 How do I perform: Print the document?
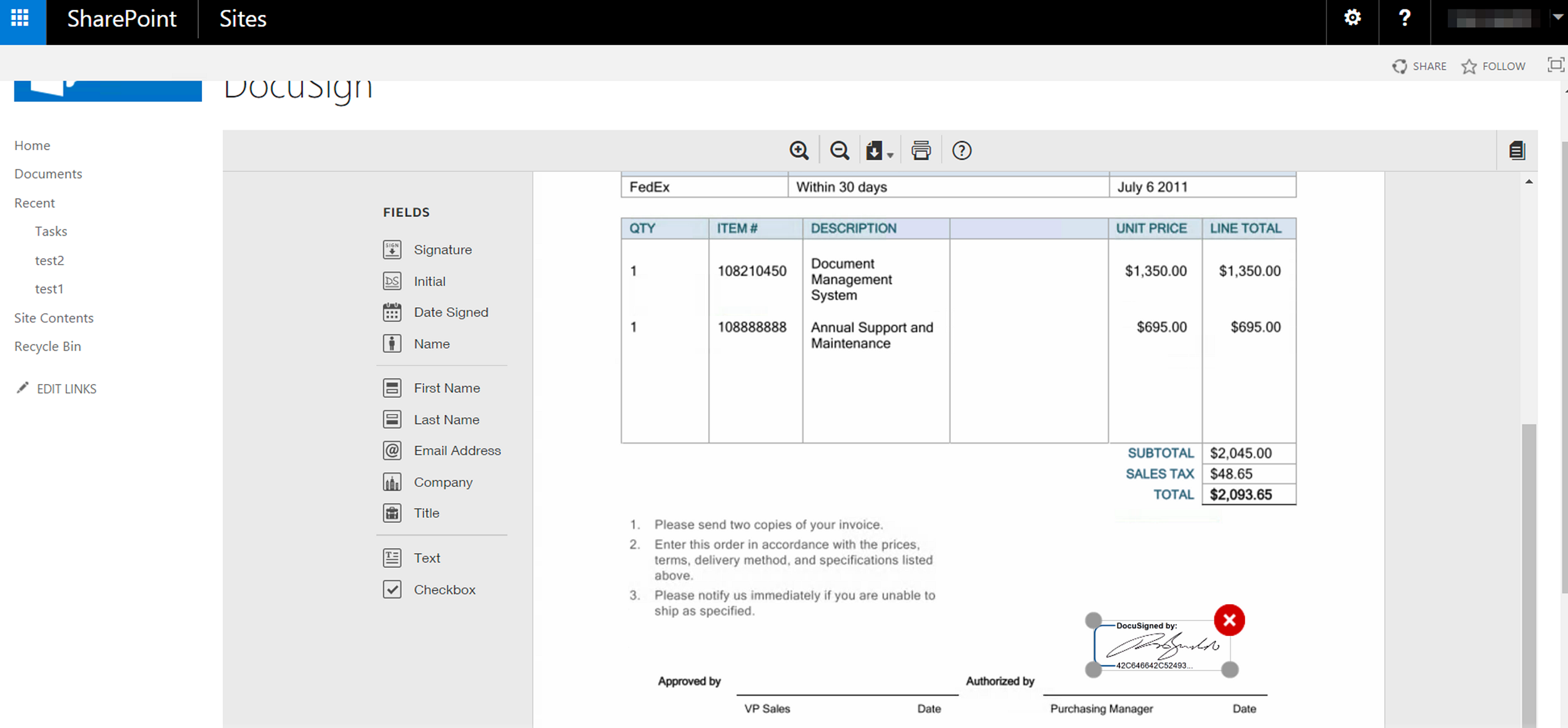[x=920, y=150]
